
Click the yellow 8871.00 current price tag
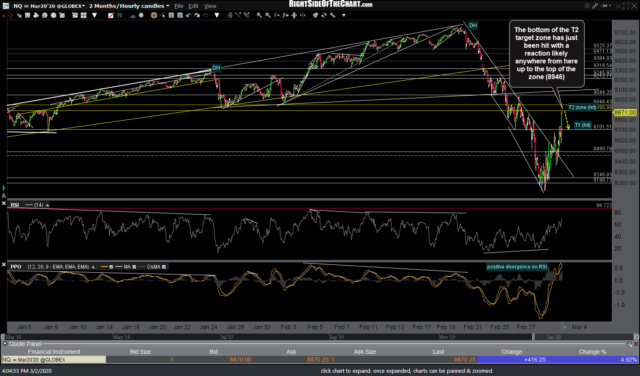pos(625,112)
